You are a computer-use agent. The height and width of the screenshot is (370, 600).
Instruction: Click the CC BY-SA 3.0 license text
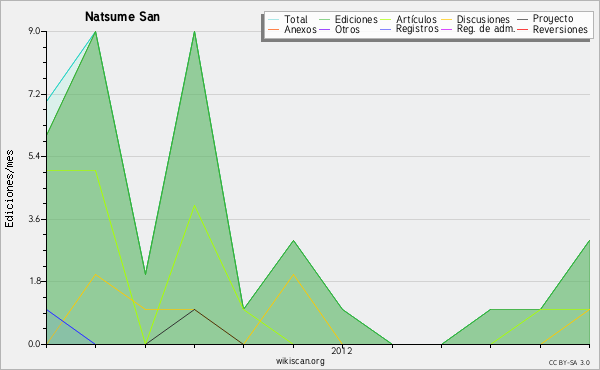click(x=569, y=363)
